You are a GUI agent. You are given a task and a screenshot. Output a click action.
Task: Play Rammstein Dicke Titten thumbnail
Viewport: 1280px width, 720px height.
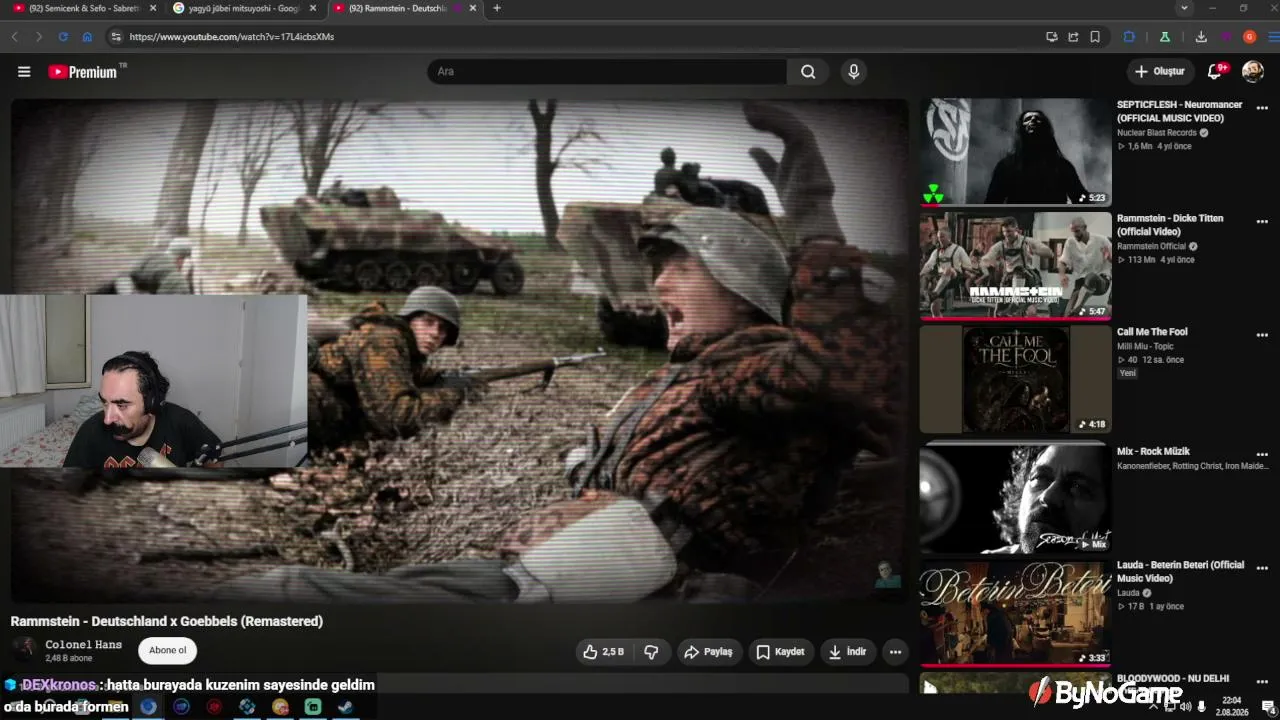(x=1015, y=265)
